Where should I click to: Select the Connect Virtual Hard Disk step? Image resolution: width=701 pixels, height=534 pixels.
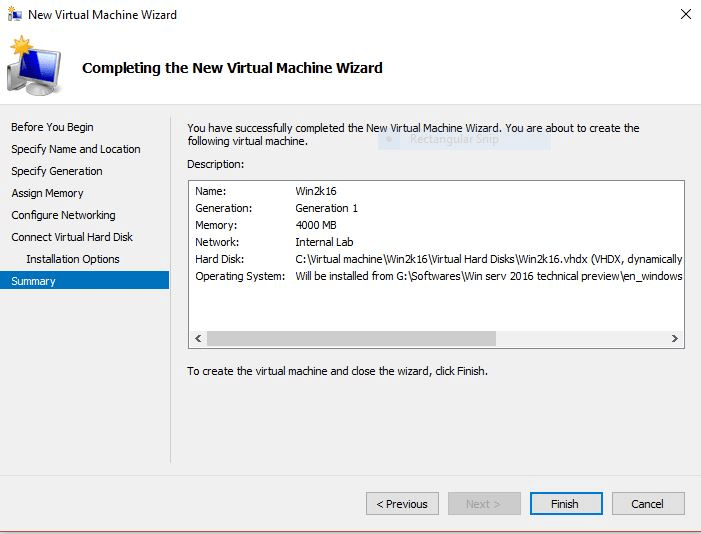(x=71, y=237)
